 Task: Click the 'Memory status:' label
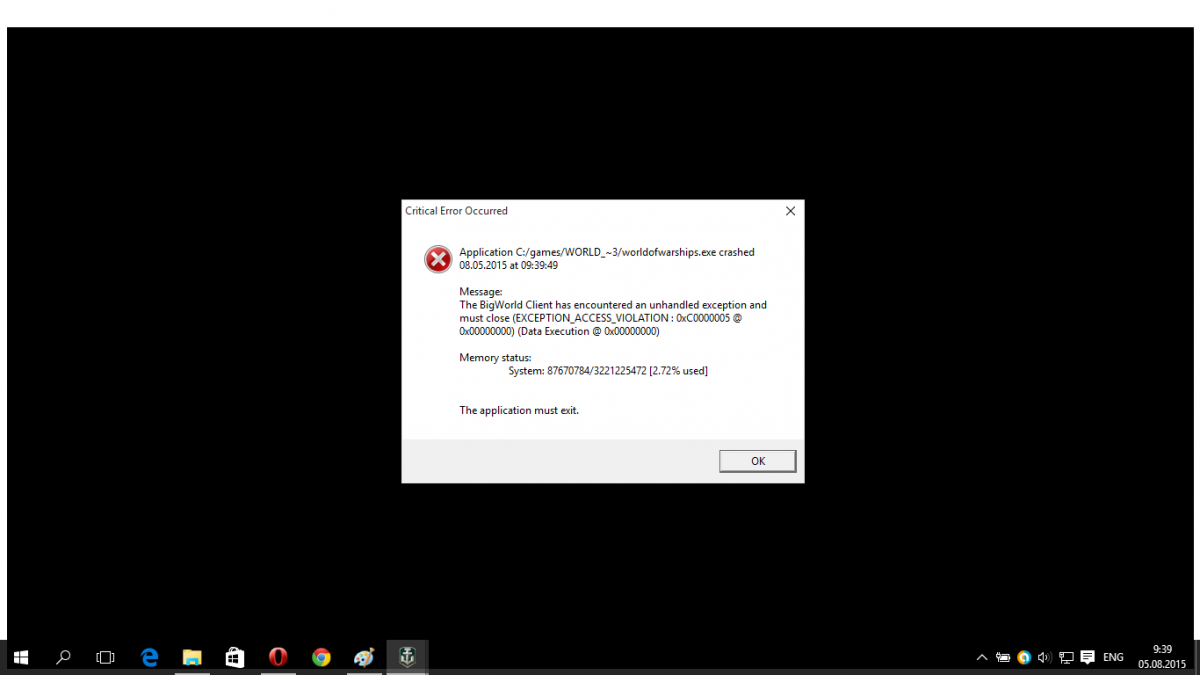[x=495, y=358]
